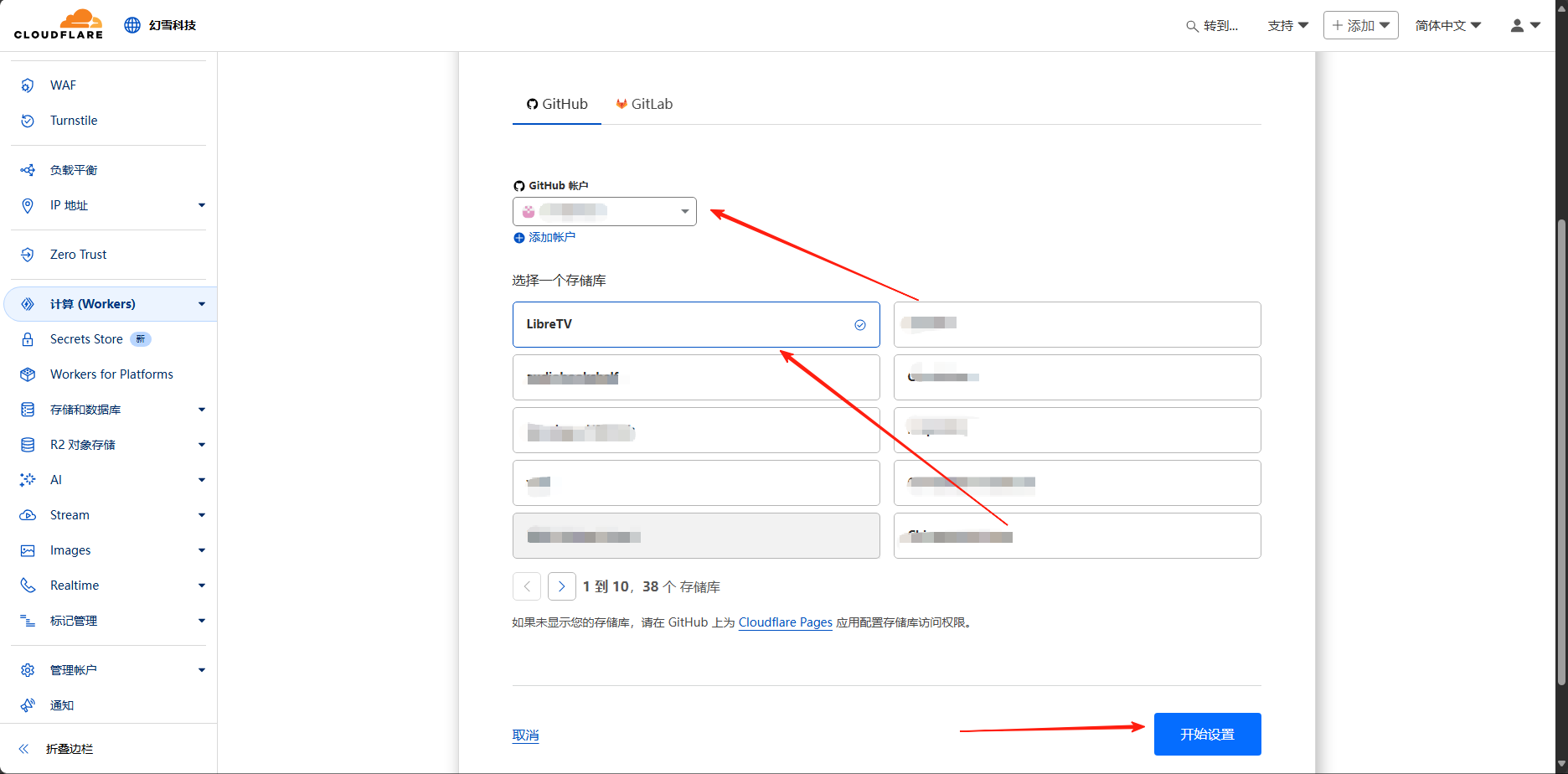Click 折叠边栏 to collapse sidebar

pos(70,749)
